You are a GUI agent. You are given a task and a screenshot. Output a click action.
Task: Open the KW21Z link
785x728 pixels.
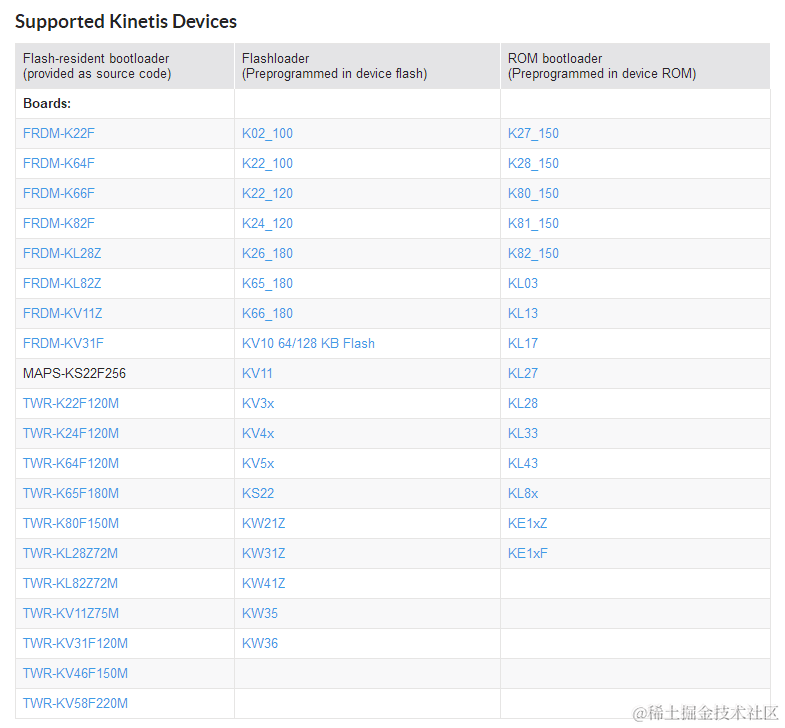[x=263, y=524]
